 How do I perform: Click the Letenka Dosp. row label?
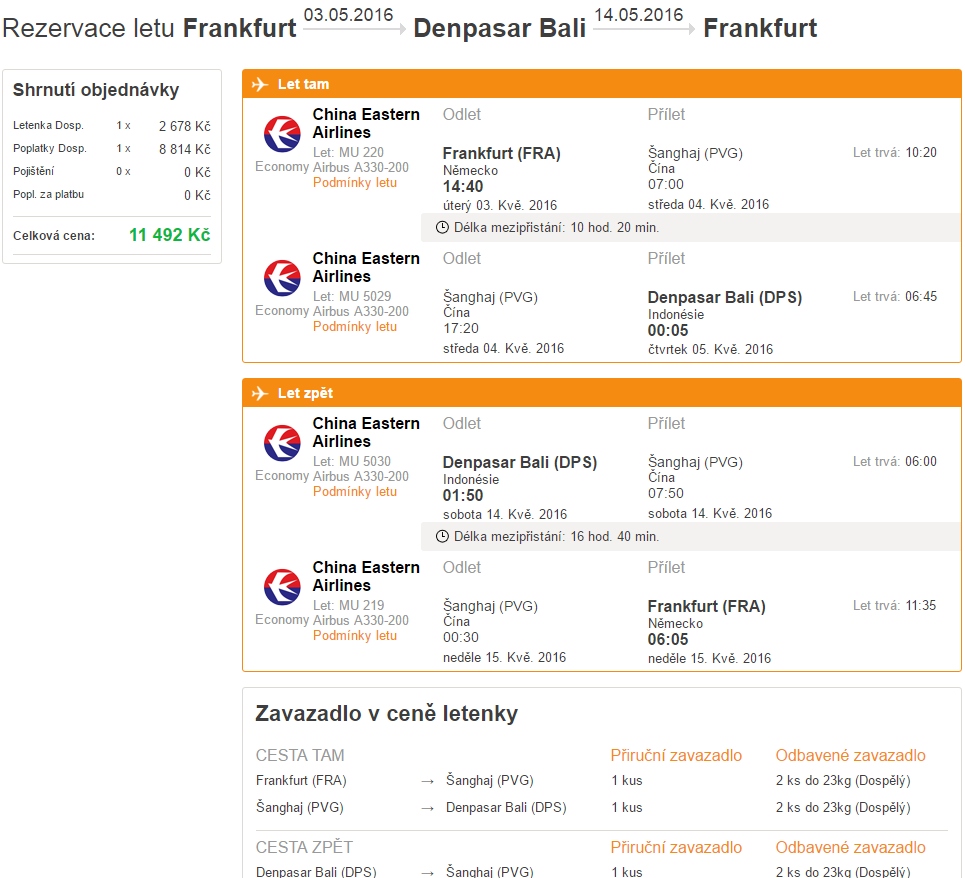pos(48,126)
